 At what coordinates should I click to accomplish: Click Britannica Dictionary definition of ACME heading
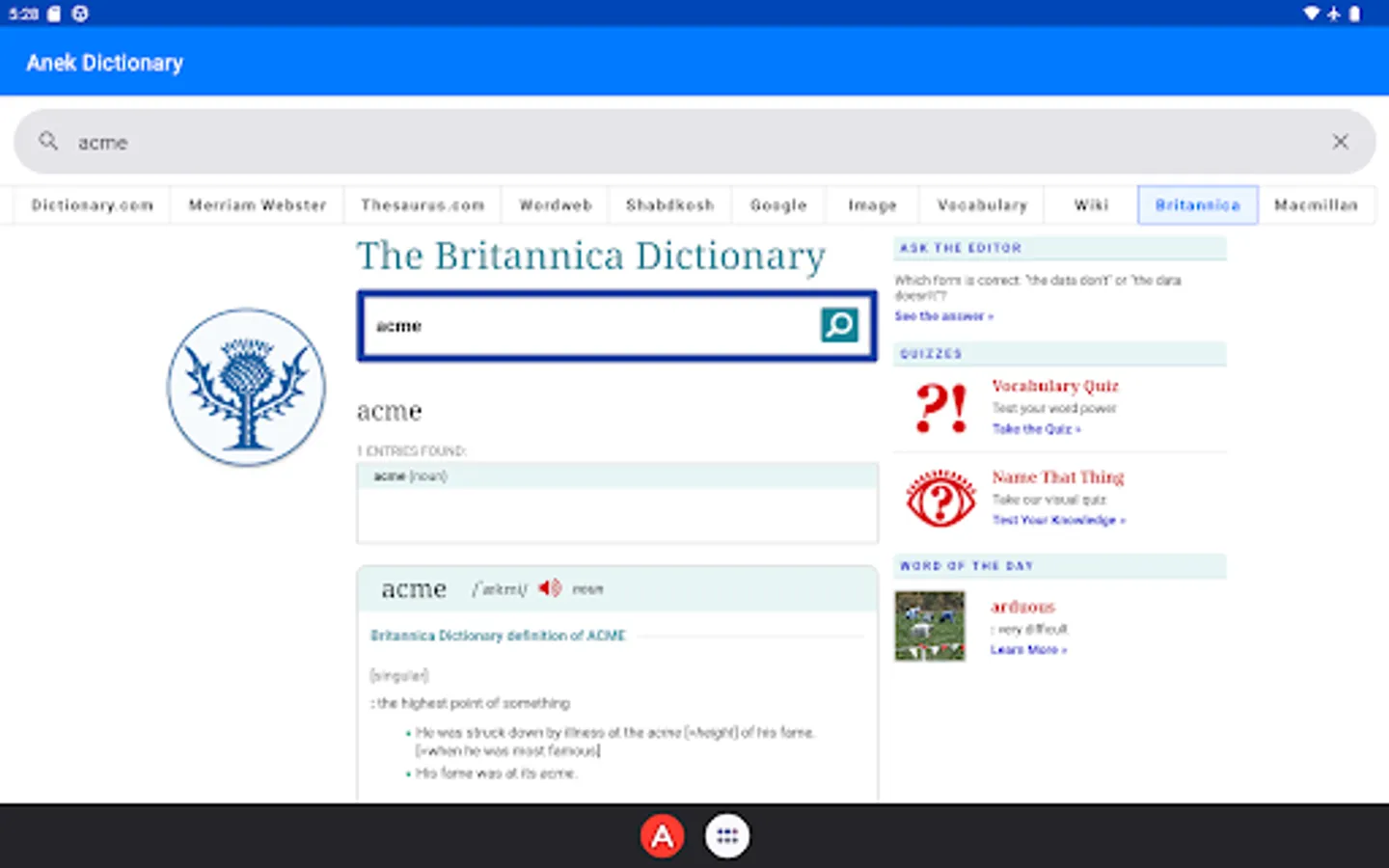[498, 636]
